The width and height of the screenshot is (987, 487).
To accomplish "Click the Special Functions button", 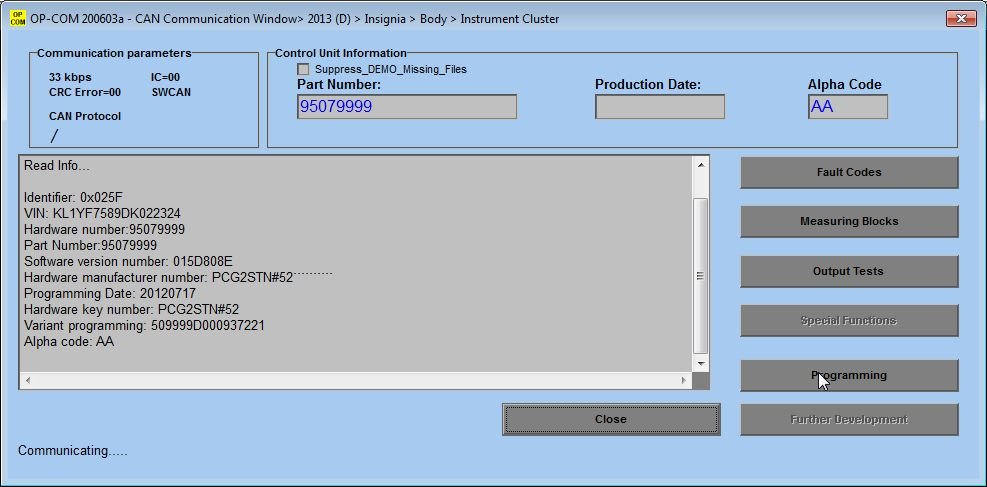I will 848,321.
